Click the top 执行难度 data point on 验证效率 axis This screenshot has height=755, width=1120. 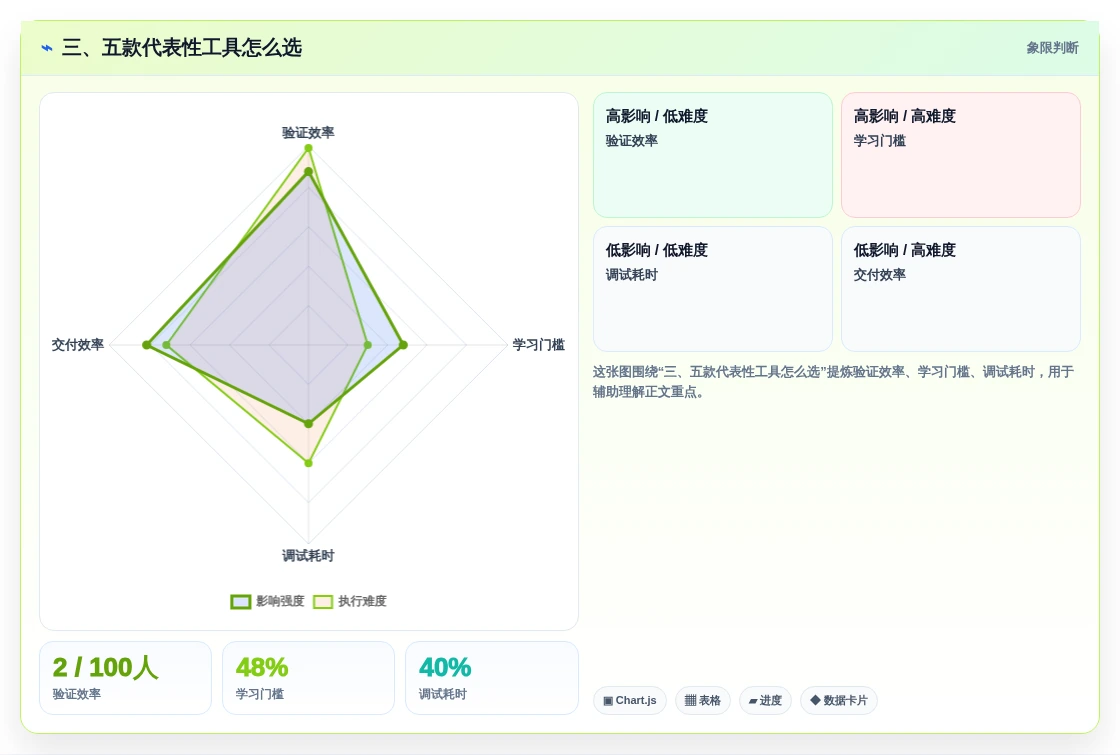[x=309, y=149]
